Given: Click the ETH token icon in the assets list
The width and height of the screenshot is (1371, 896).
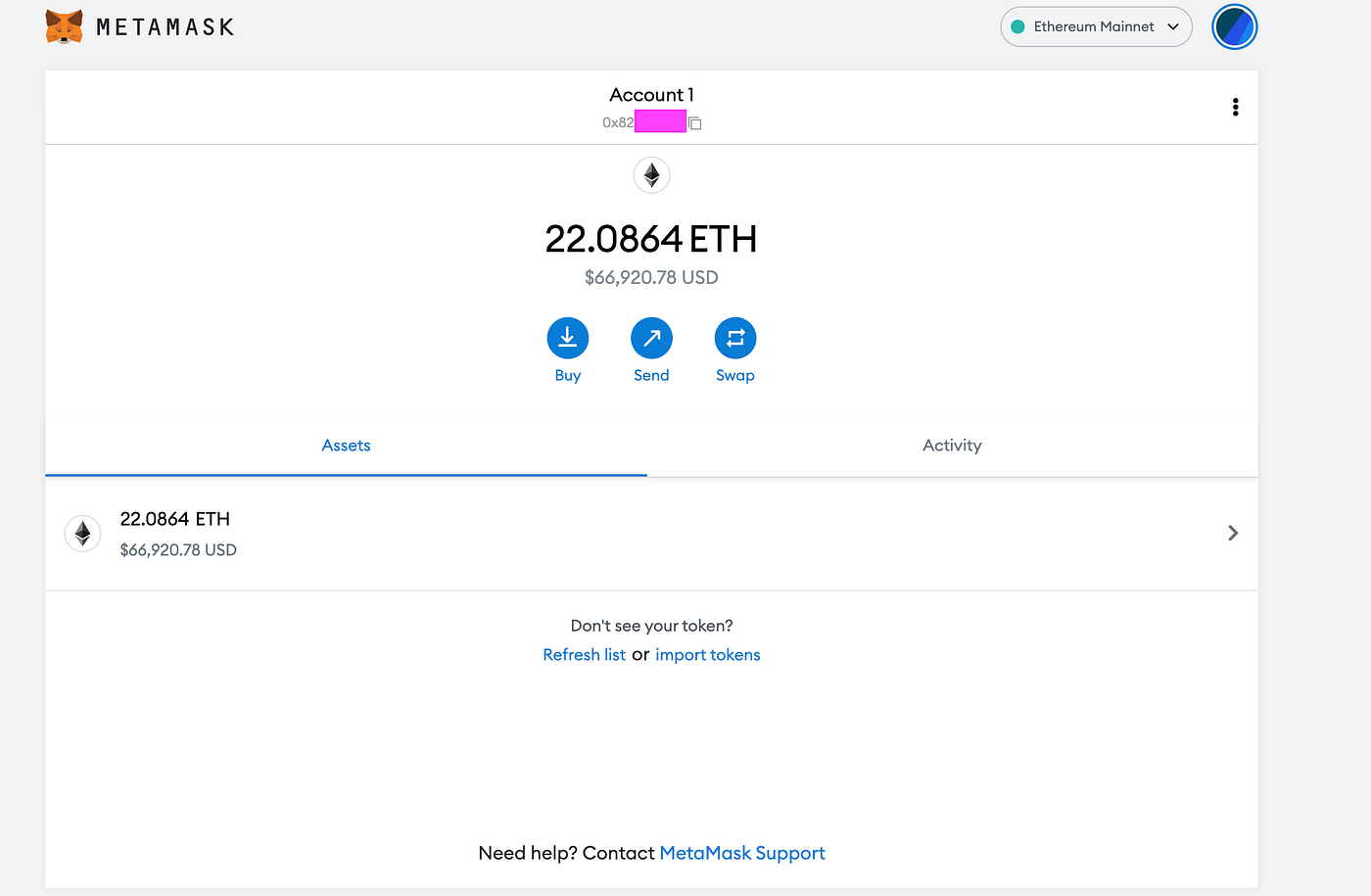Looking at the screenshot, I should pyautogui.click(x=82, y=533).
